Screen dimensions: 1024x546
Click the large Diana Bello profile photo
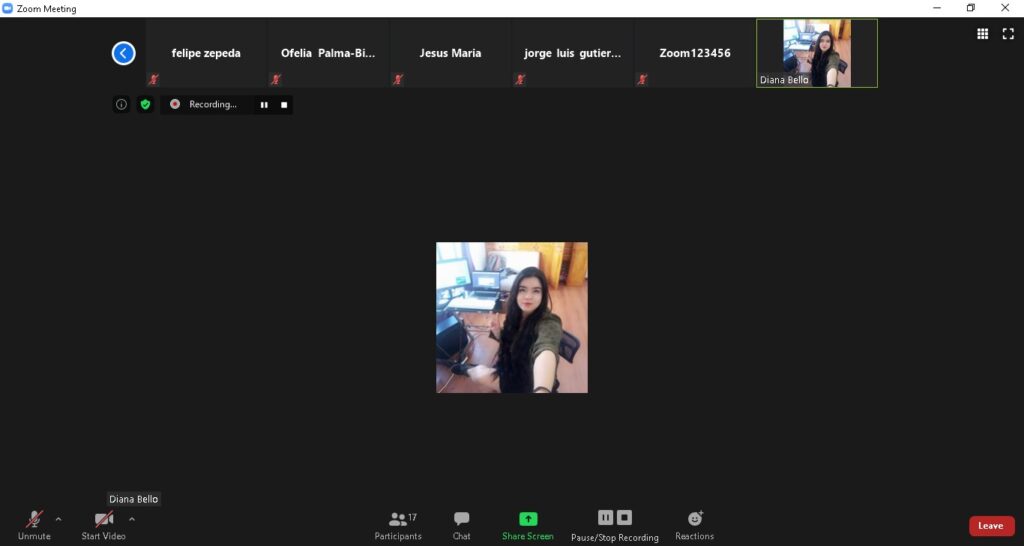click(x=512, y=317)
